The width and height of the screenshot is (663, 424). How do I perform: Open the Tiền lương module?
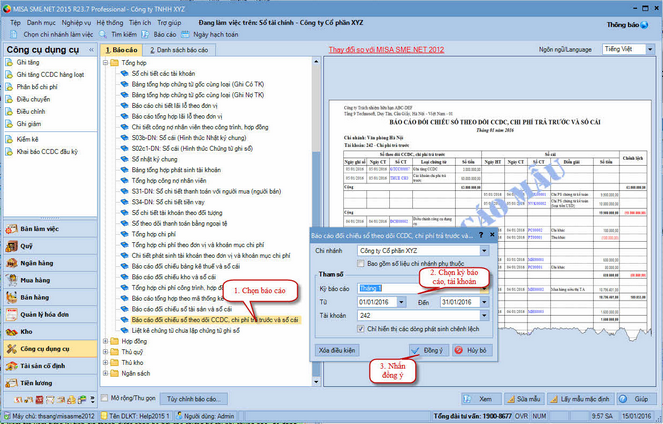coord(50,383)
